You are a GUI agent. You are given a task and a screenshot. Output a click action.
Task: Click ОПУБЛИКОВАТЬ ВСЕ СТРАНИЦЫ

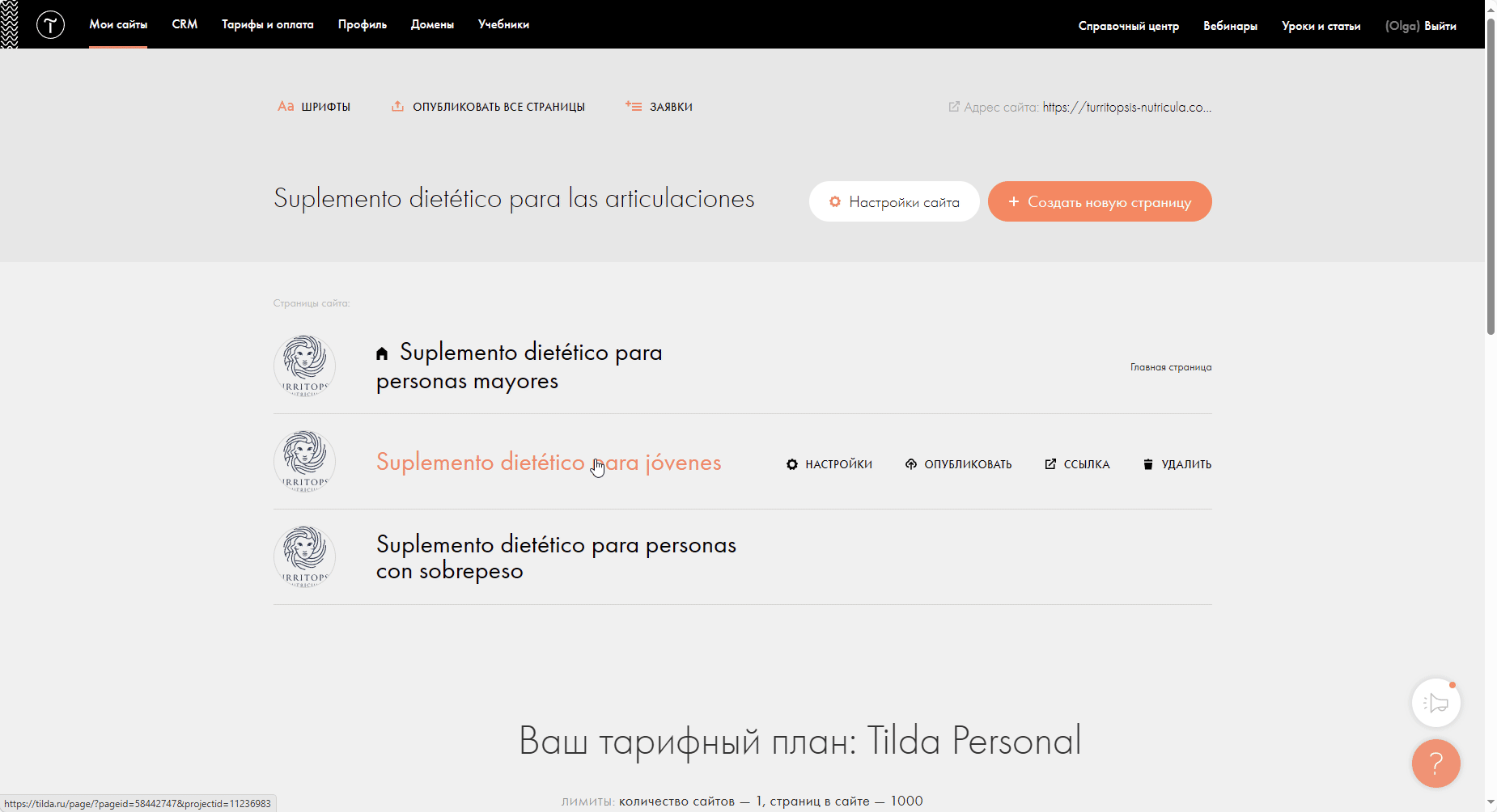pos(498,107)
